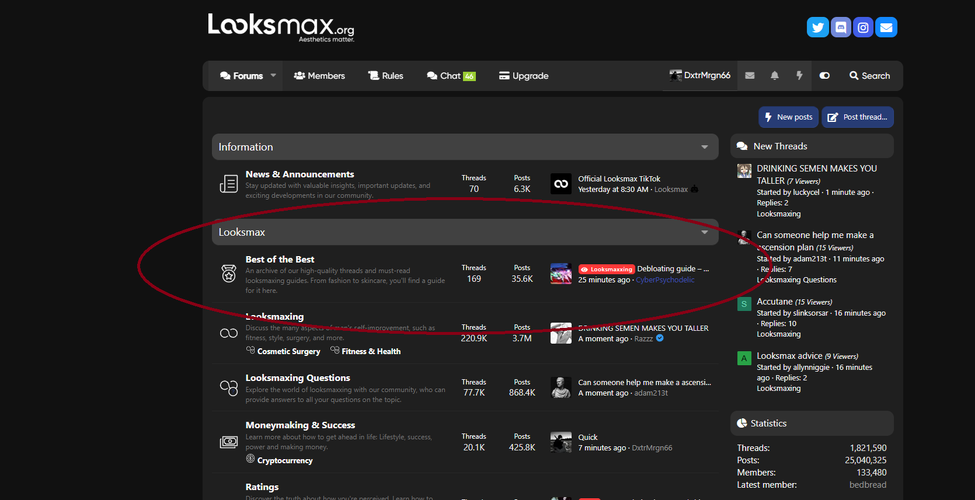
Task: Go to the Members tab
Action: coord(319,76)
